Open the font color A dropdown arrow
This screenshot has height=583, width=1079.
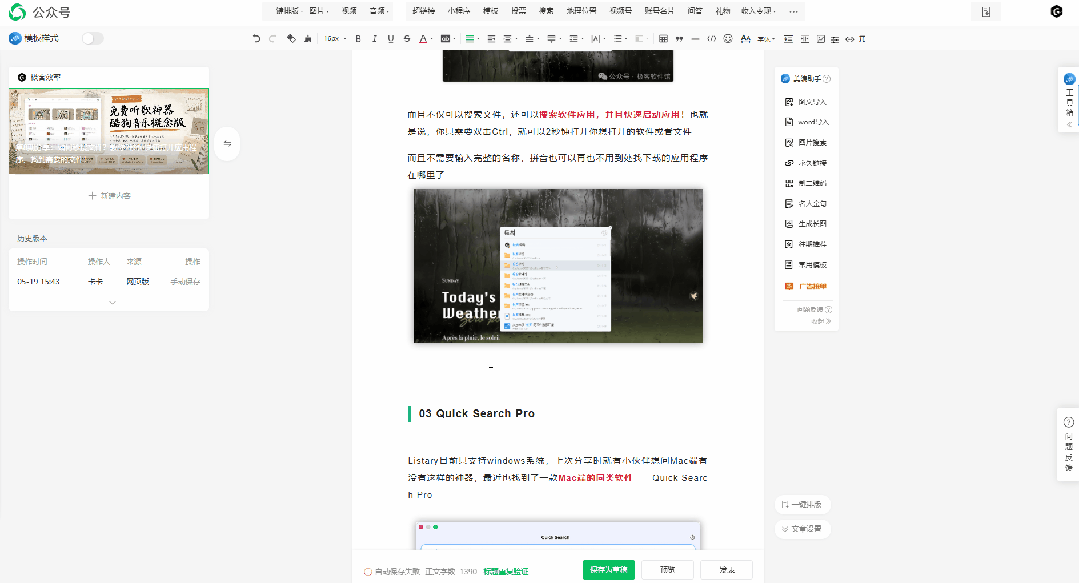pyautogui.click(x=431, y=39)
